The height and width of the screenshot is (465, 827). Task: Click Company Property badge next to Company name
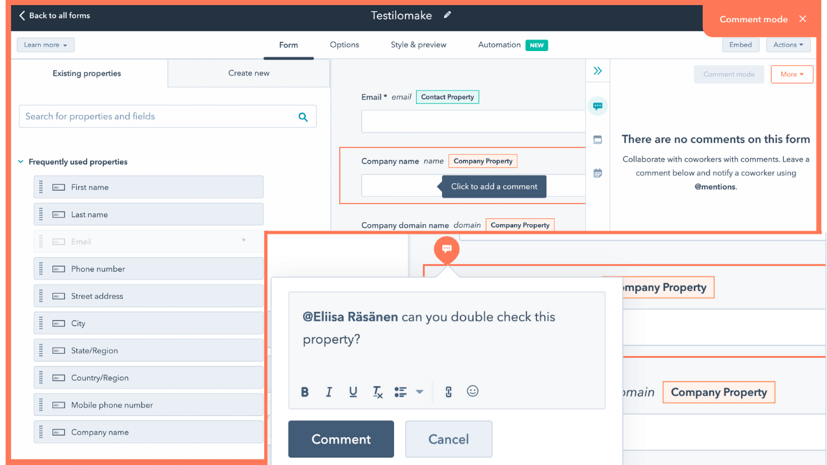[483, 161]
